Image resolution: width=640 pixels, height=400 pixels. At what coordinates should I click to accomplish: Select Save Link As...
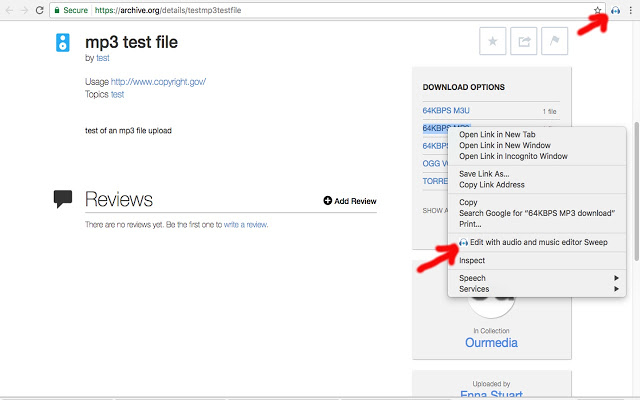(x=537, y=174)
